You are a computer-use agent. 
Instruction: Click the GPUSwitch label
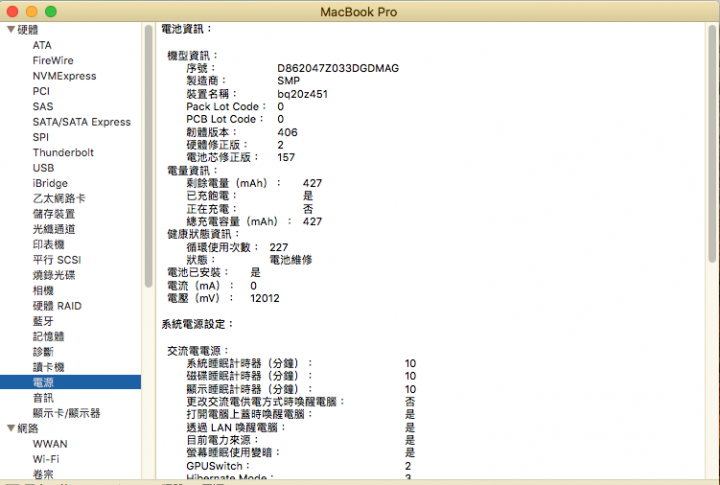point(218,466)
